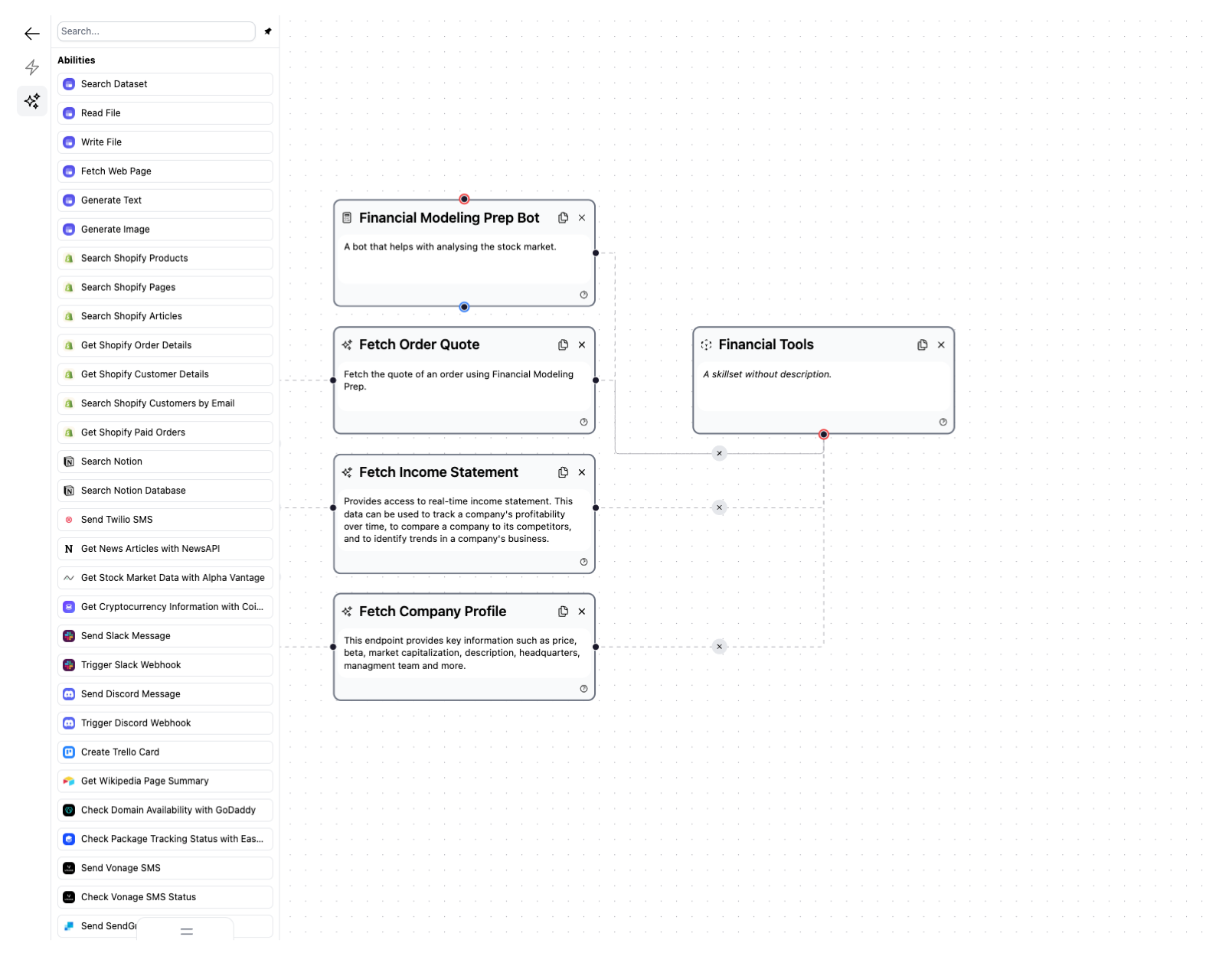1232x956 pixels.
Task: Open help icon on Fetch Income Statement
Action: tap(583, 562)
